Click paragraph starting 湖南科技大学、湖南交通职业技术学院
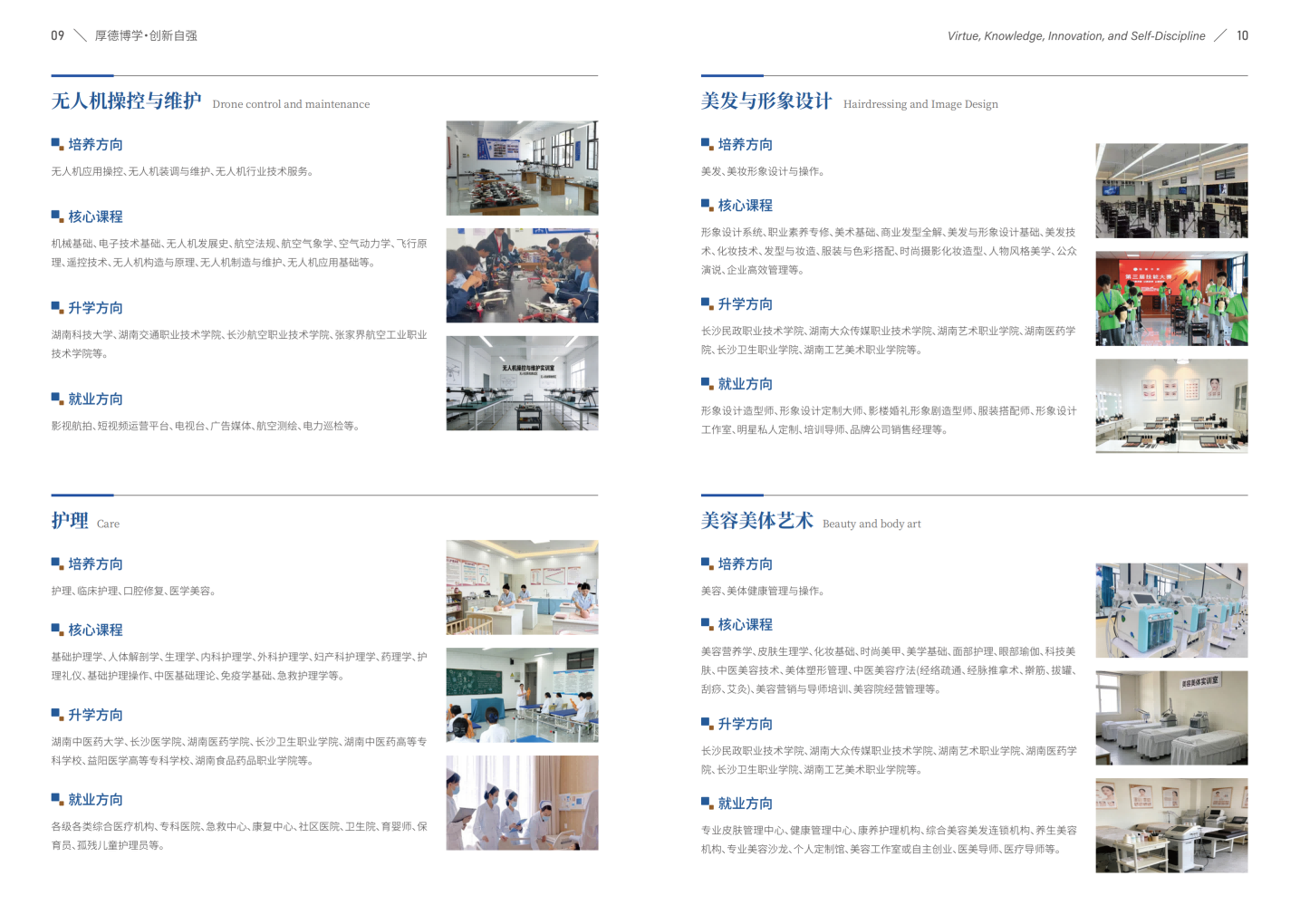Screen dimensions: 1300x924 pos(239,344)
